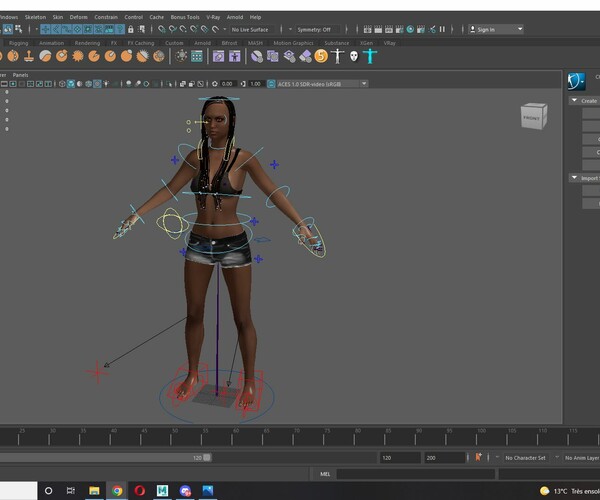Image resolution: width=600 pixels, height=500 pixels.
Task: Click the first orange sculpt sphere shelf icon
Action: pyautogui.click(x=13, y=56)
